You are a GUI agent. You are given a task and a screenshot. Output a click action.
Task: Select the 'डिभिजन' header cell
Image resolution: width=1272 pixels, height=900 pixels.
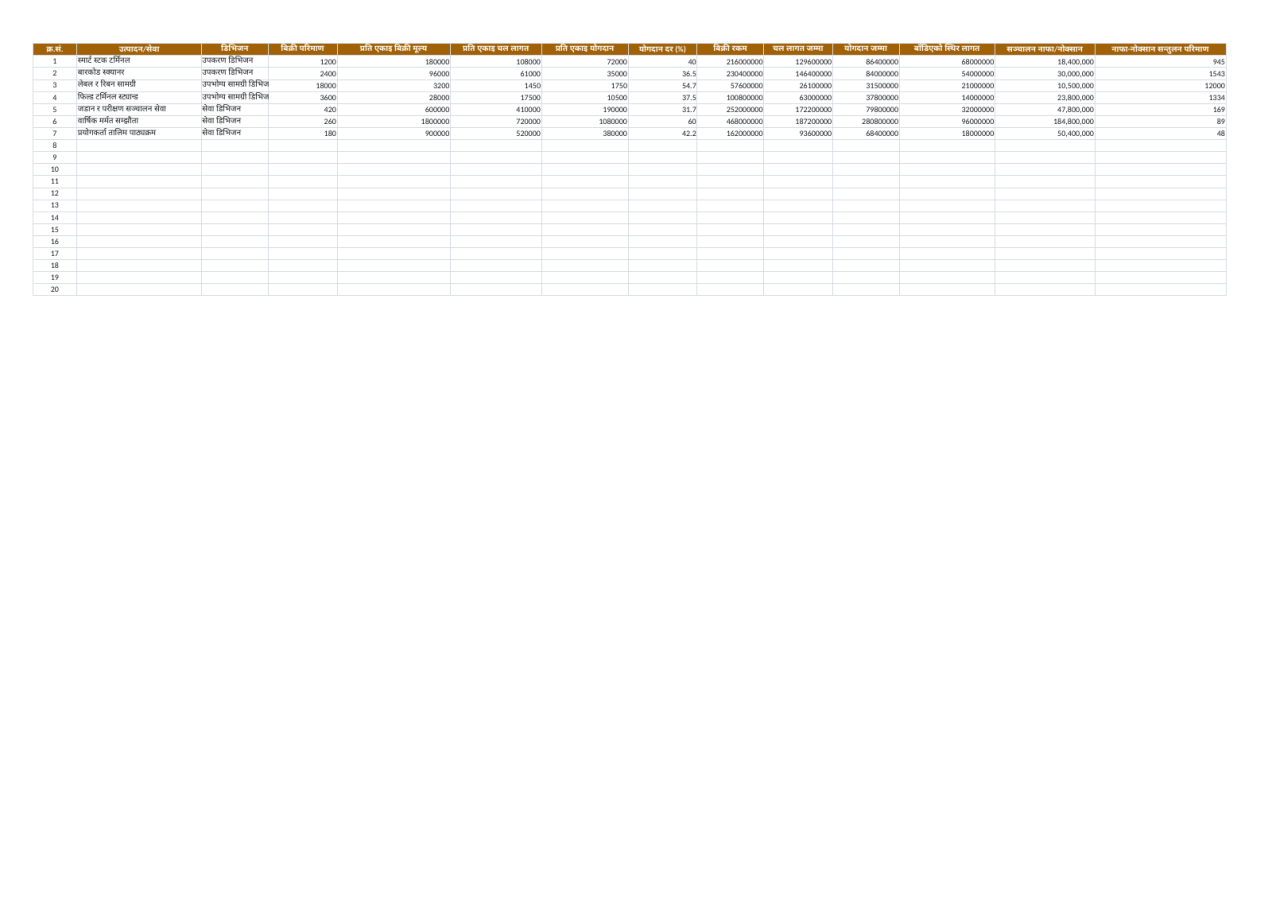coord(234,49)
